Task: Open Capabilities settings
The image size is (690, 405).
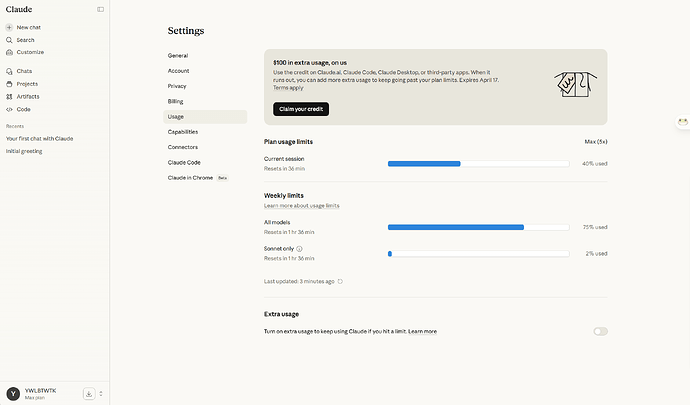Action: [183, 132]
